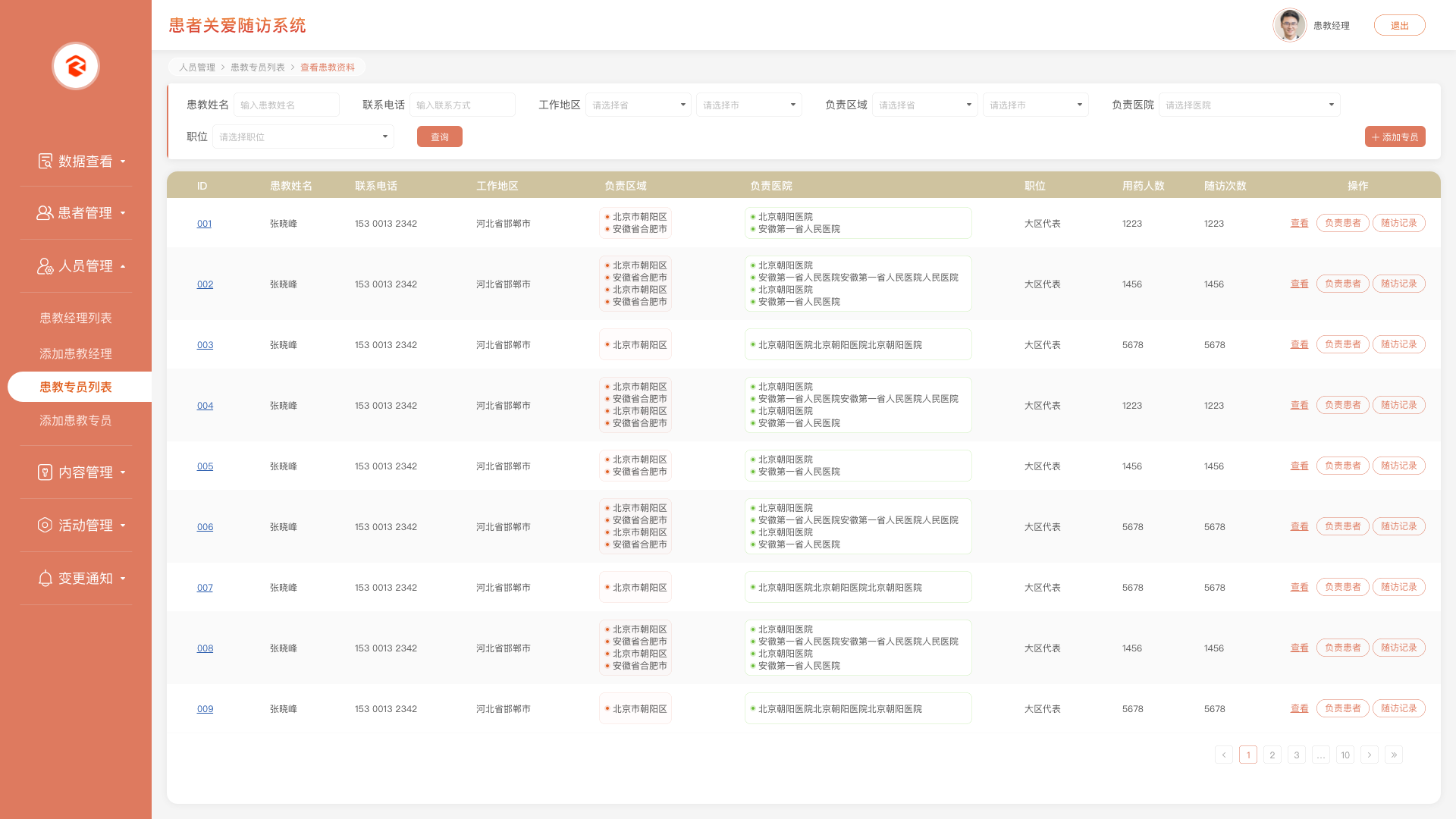Click 随访记录 button in row 003
Screen dimensions: 1456x819
pos(1399,344)
